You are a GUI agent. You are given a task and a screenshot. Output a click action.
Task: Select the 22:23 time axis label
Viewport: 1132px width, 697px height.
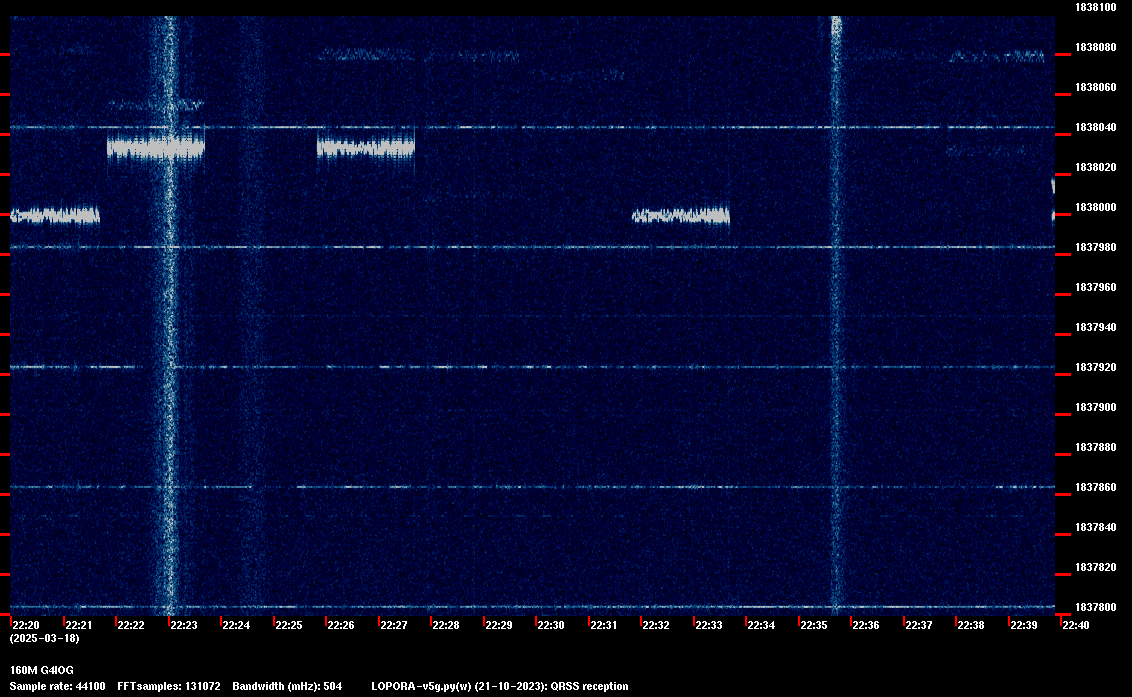click(x=183, y=625)
